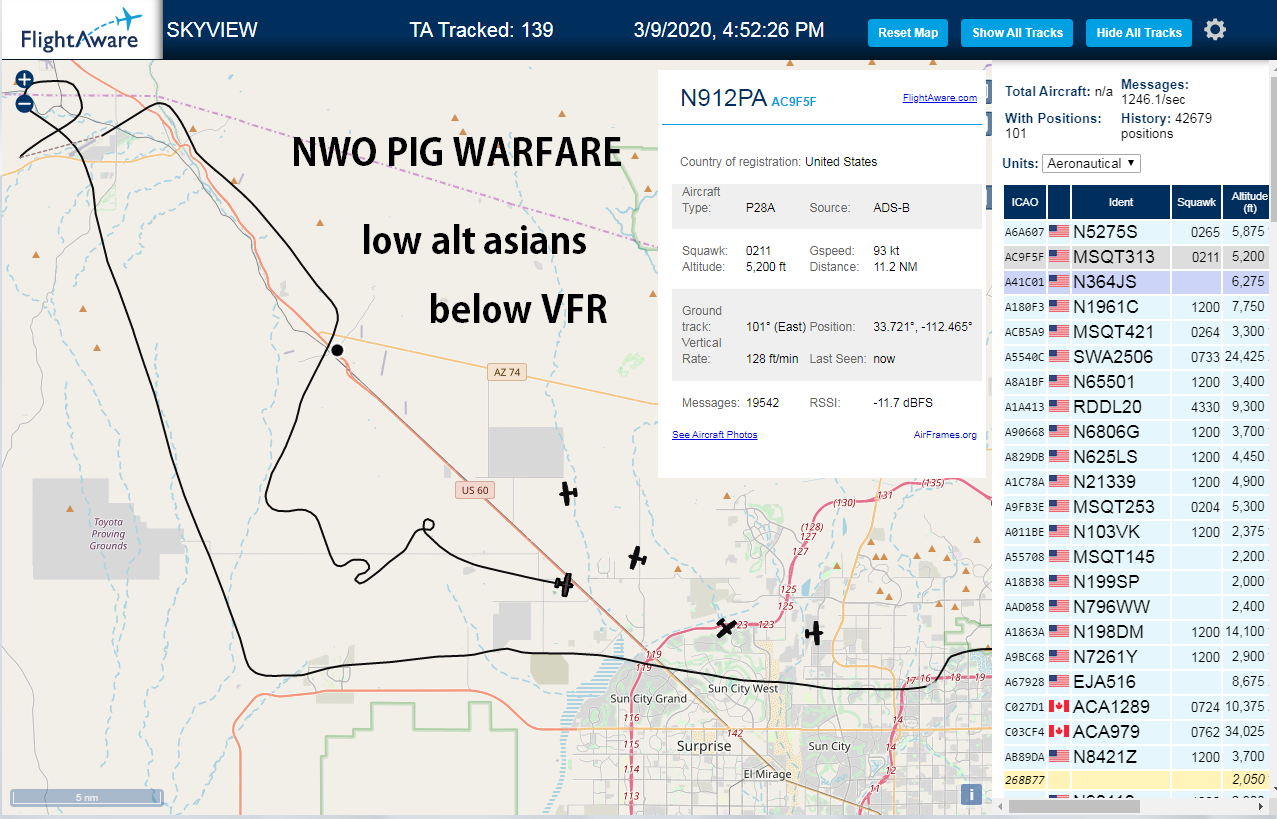Click the N912PA aircraft title
This screenshot has height=819, width=1277.
(x=723, y=98)
